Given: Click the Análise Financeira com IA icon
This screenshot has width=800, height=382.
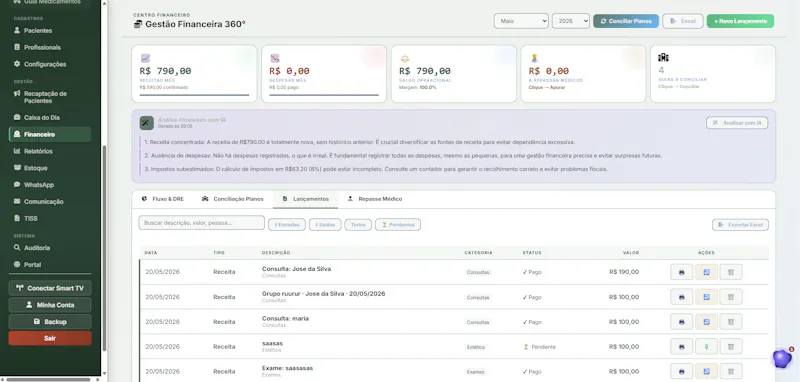Looking at the screenshot, I should pos(146,123).
